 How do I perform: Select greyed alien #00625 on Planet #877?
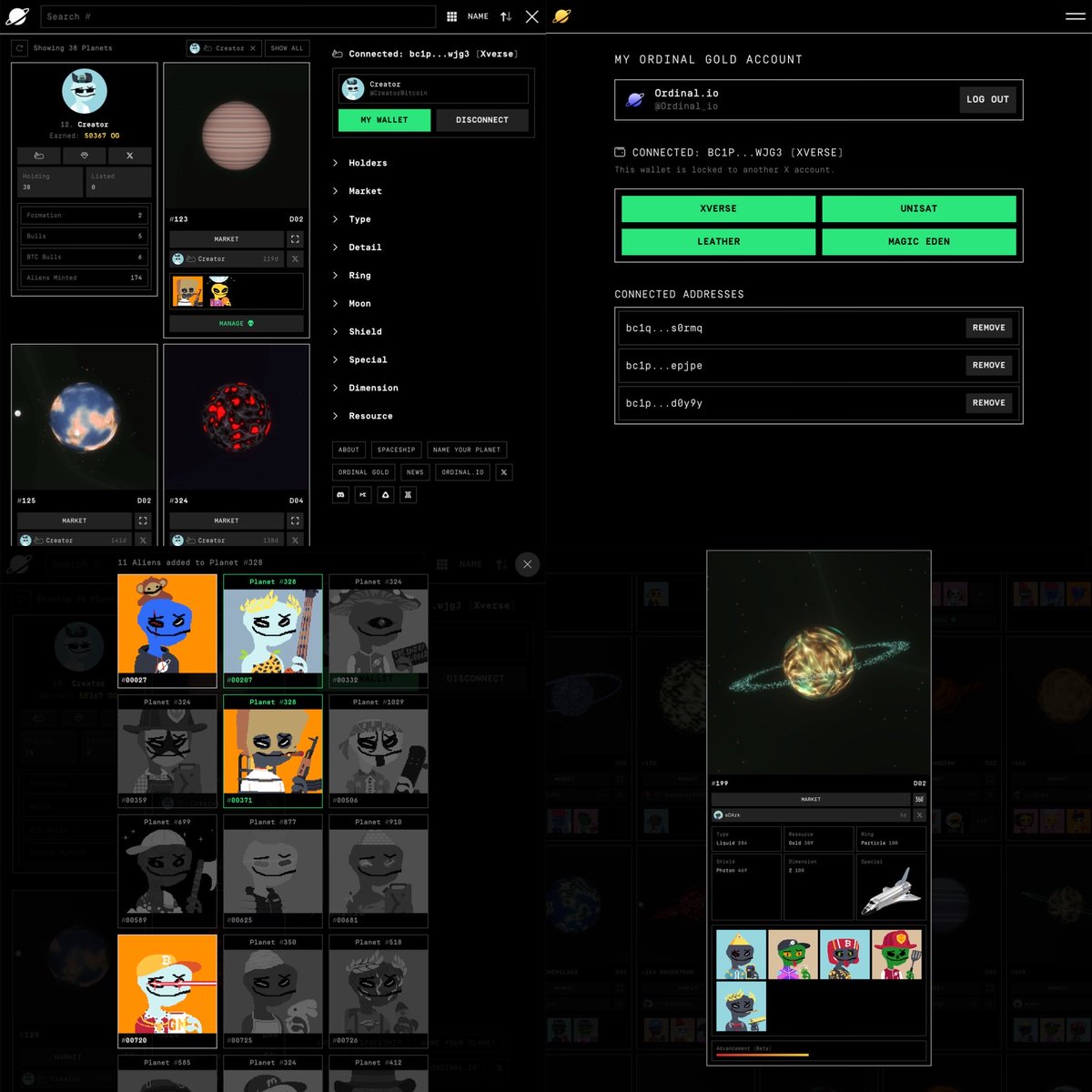pos(273,871)
